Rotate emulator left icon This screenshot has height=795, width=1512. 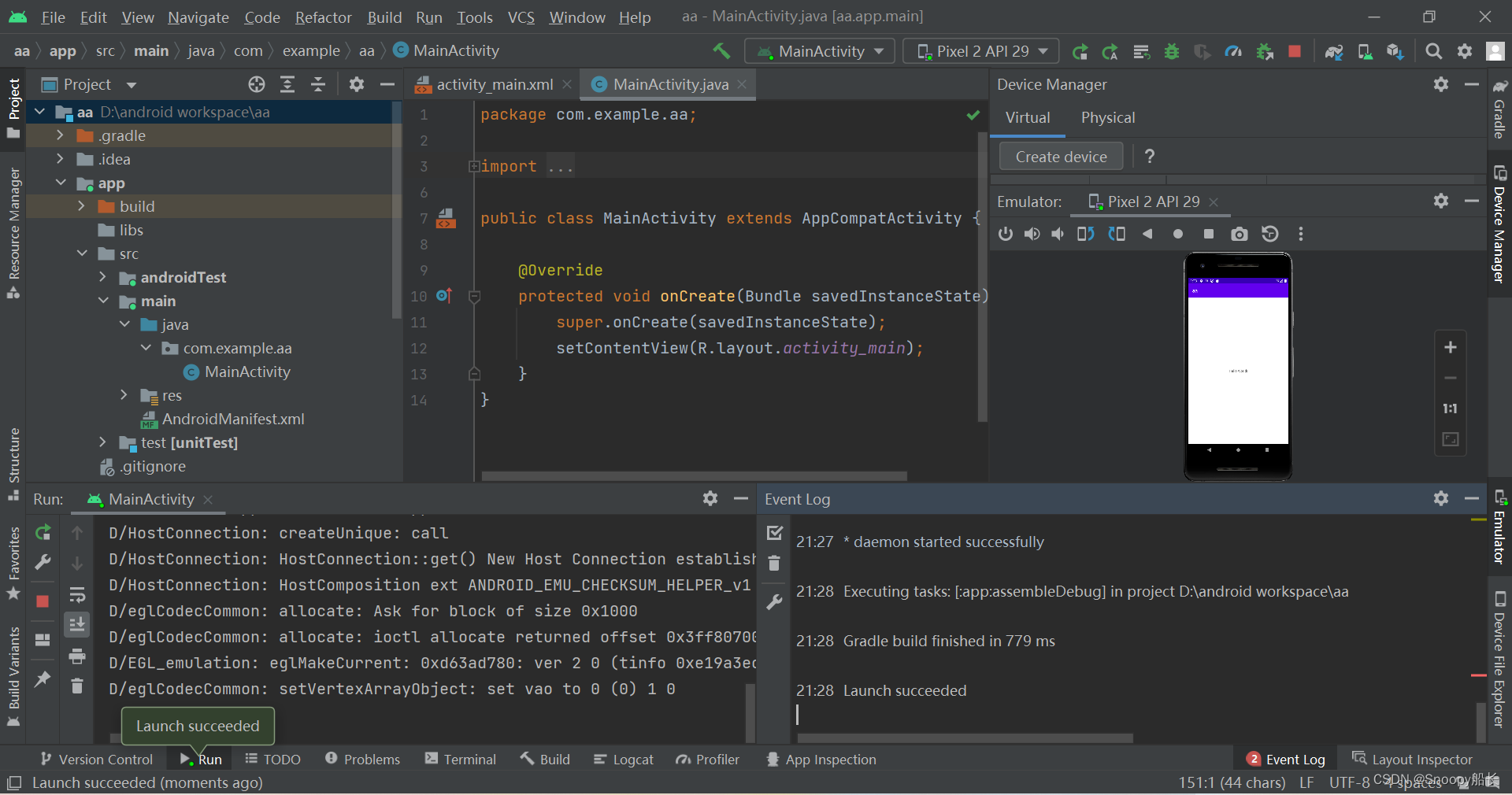click(x=1086, y=234)
